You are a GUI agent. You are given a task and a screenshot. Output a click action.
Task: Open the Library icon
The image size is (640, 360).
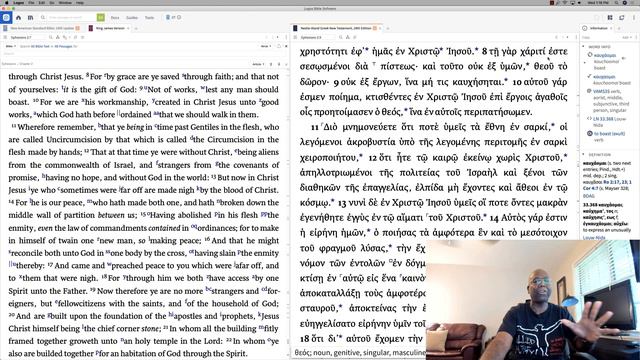click(31, 18)
